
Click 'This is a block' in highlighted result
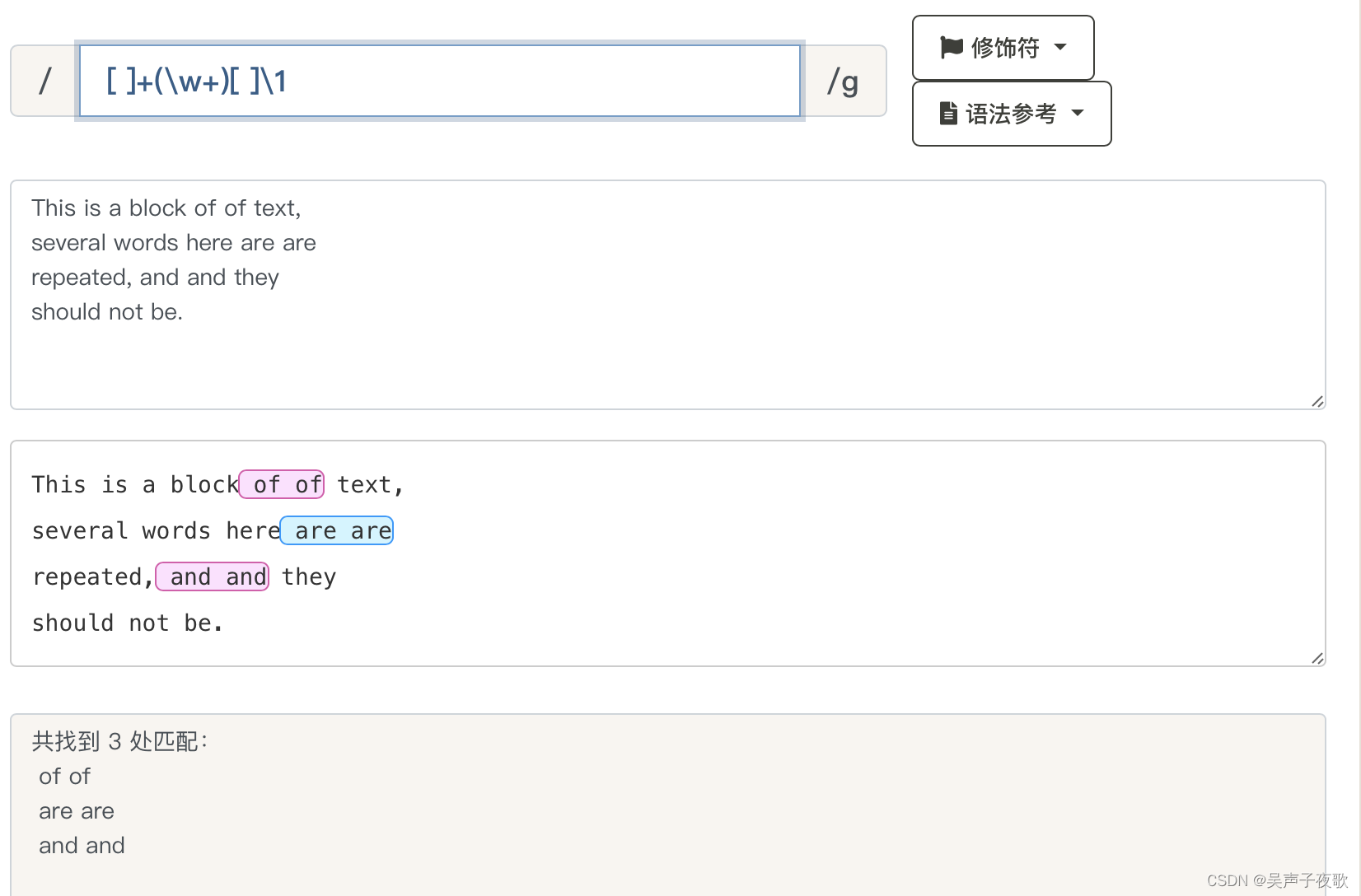[x=135, y=484]
